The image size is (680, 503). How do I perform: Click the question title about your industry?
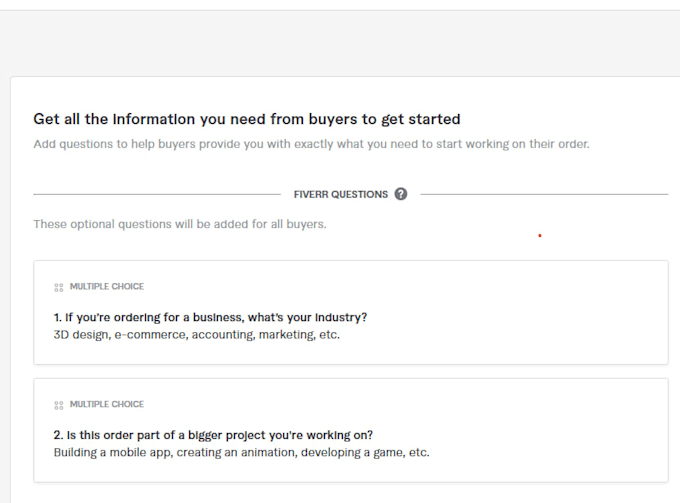point(210,317)
